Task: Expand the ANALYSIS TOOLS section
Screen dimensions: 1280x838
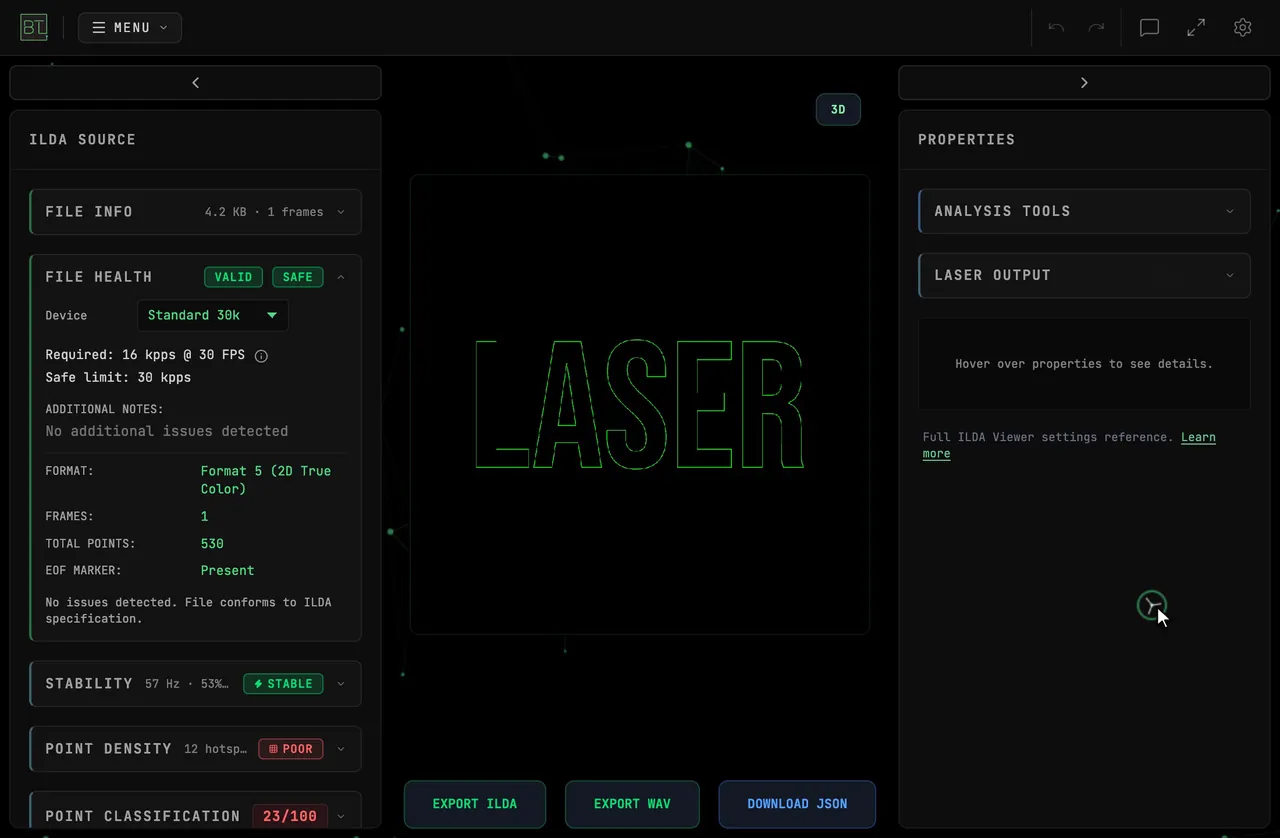Action: pyautogui.click(x=1084, y=211)
